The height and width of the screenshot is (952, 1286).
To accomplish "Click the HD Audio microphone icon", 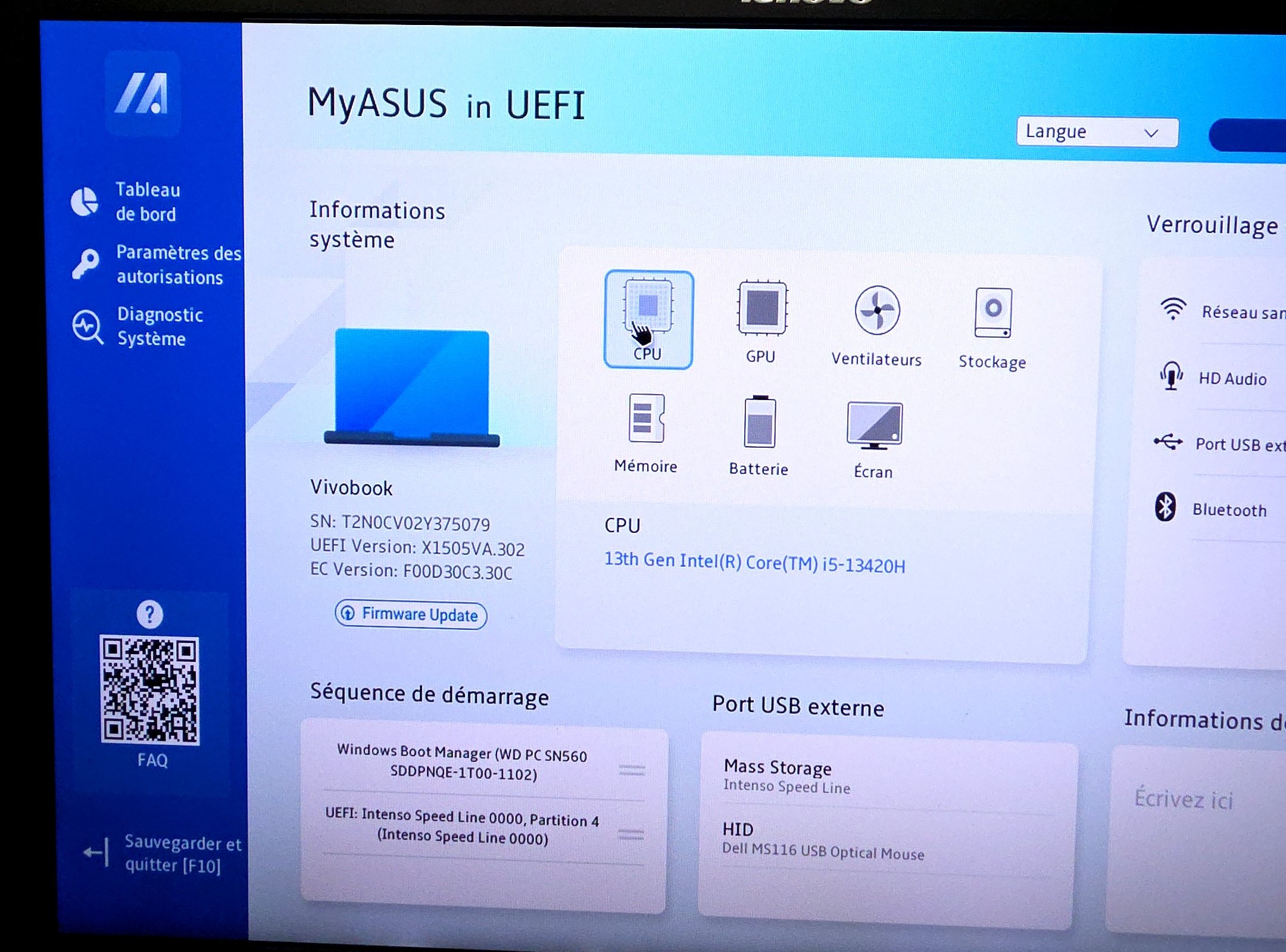I will pos(1171,376).
